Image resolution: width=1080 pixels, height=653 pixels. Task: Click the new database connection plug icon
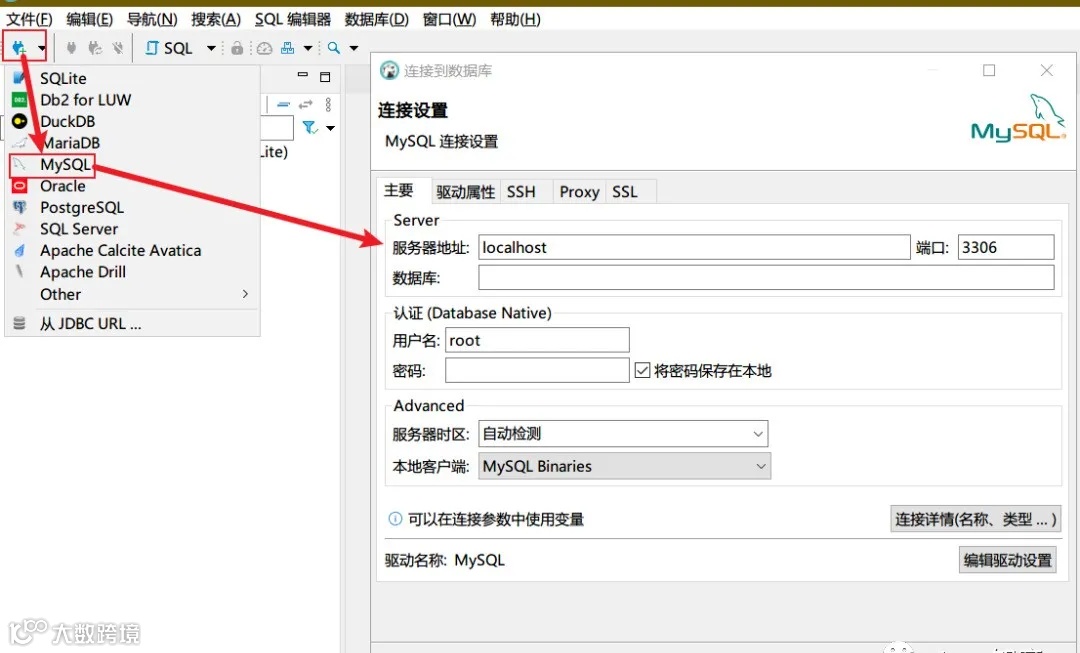click(19, 48)
